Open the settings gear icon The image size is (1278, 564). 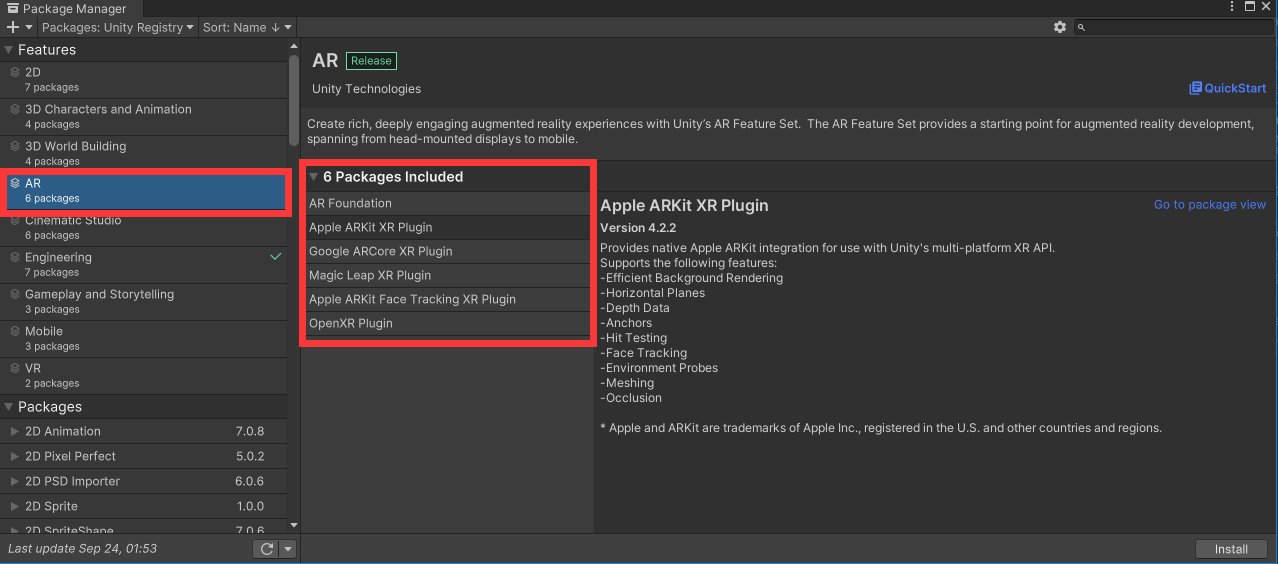pos(1060,27)
